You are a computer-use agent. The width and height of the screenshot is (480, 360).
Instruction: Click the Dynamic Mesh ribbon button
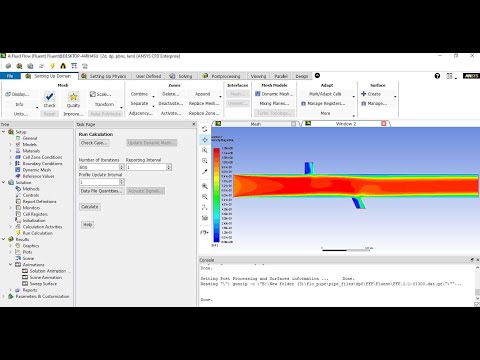point(274,94)
